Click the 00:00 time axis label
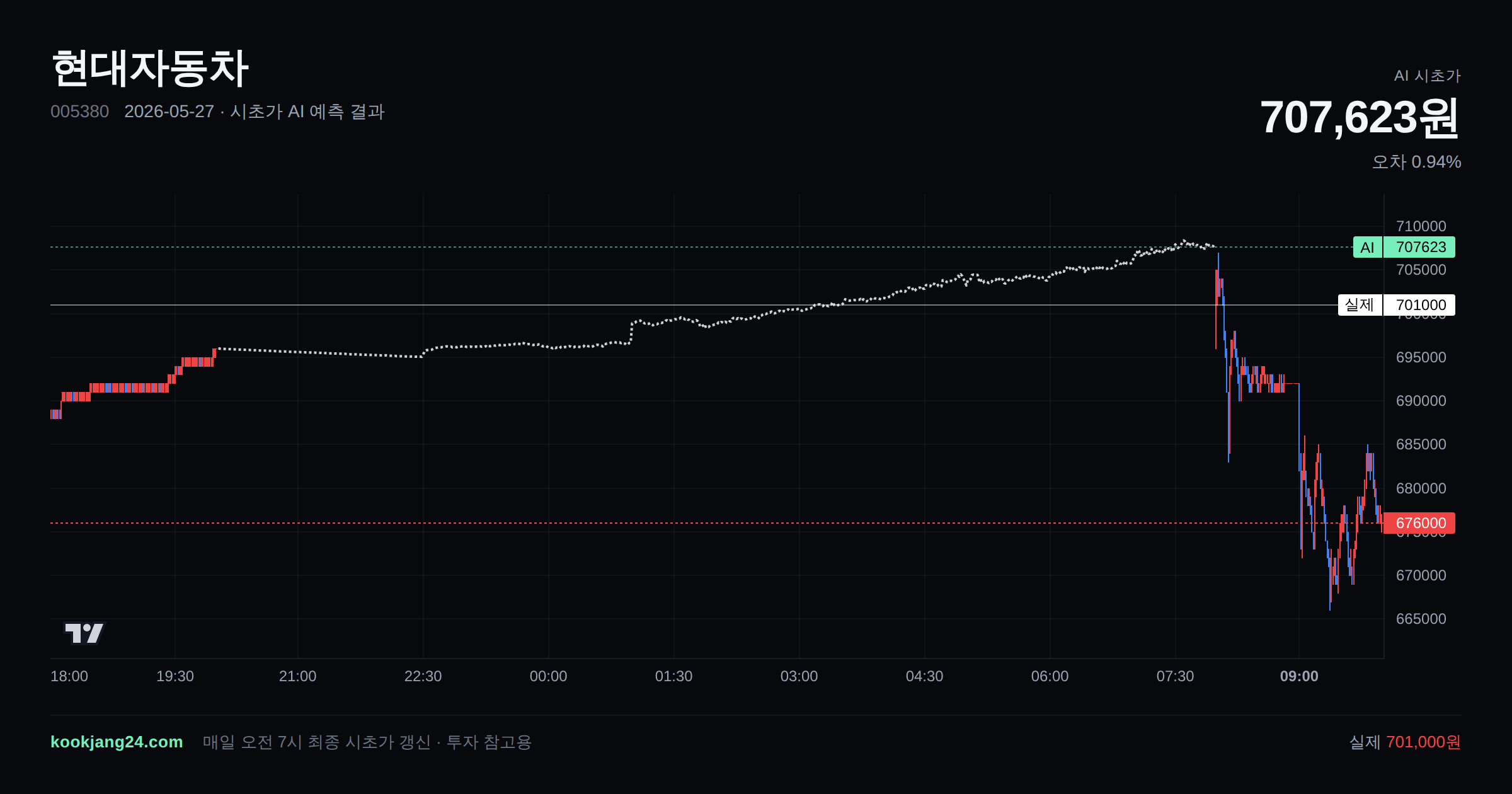 pyautogui.click(x=548, y=676)
